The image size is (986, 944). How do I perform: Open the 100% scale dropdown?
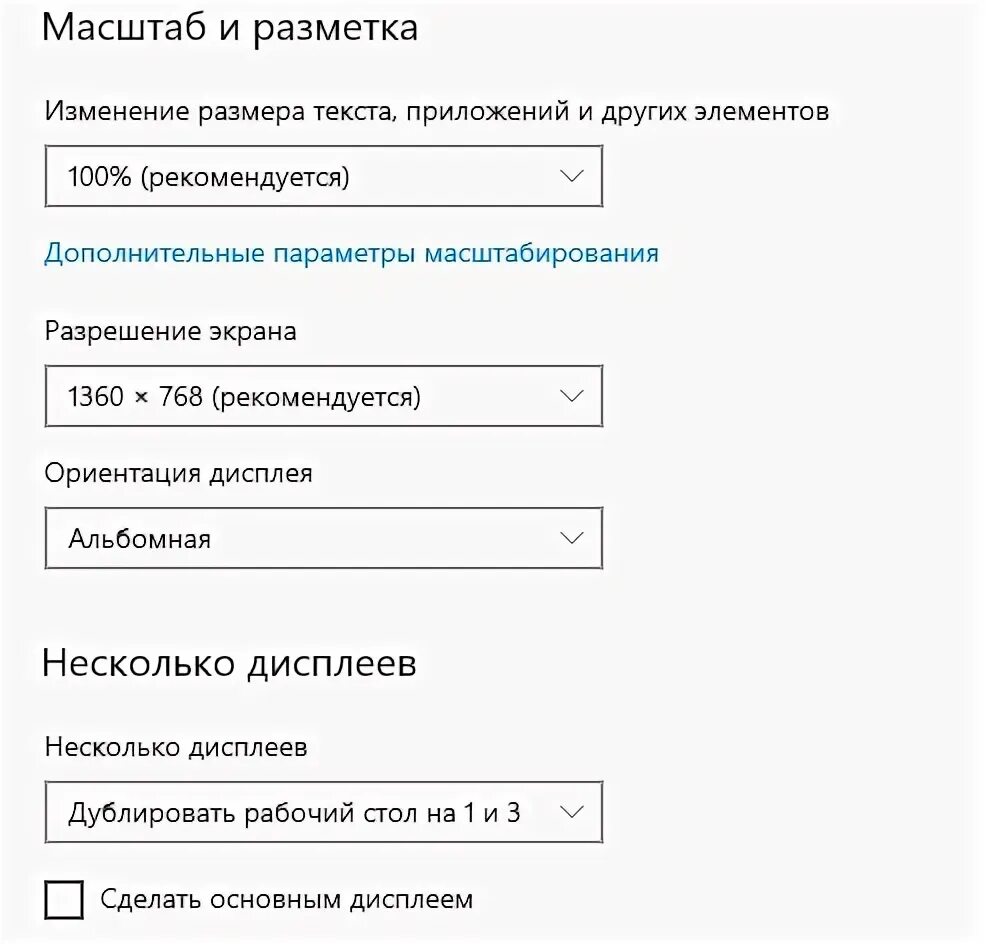[x=323, y=177]
